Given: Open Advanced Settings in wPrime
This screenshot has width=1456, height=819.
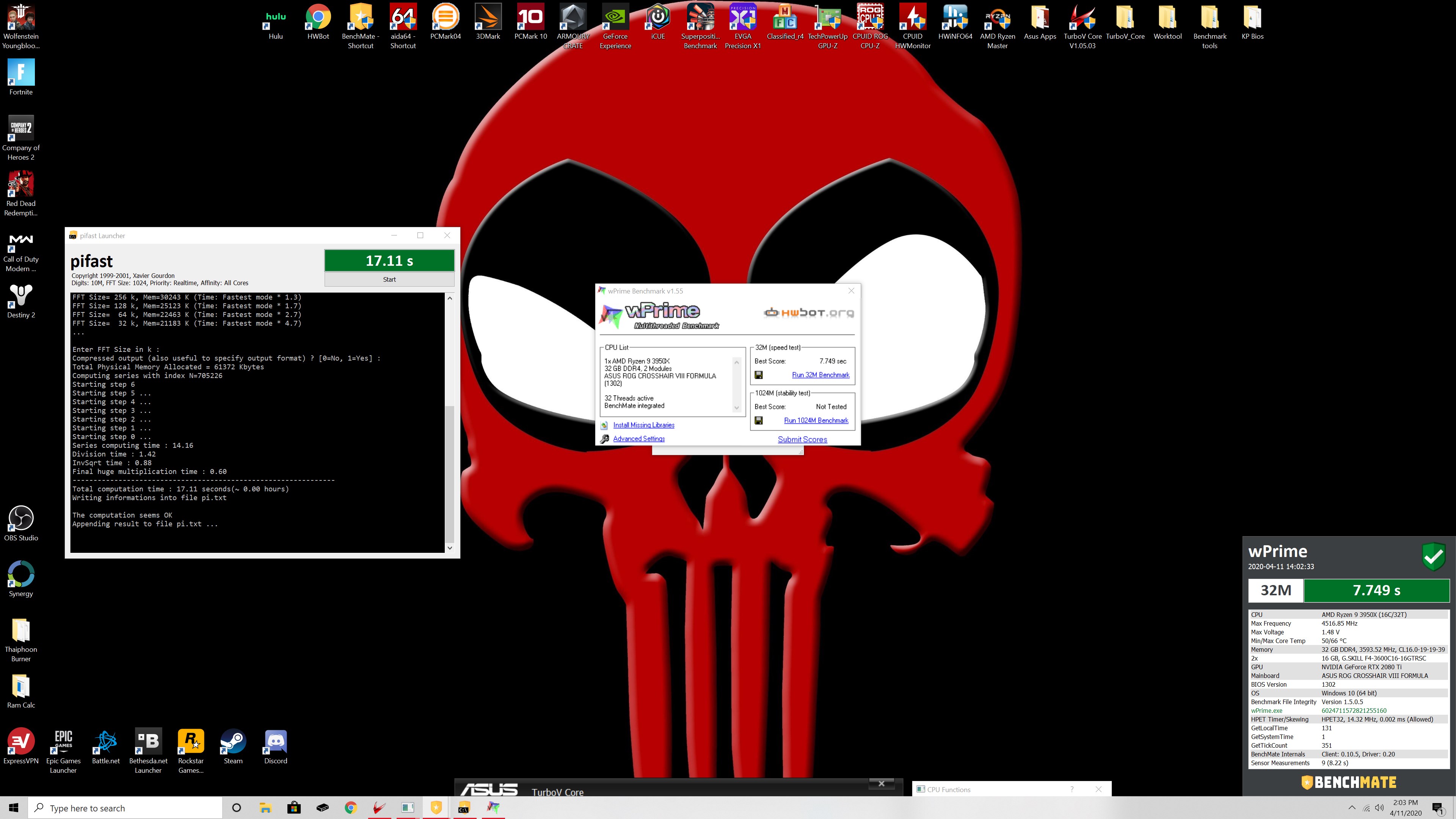Looking at the screenshot, I should click(x=639, y=439).
